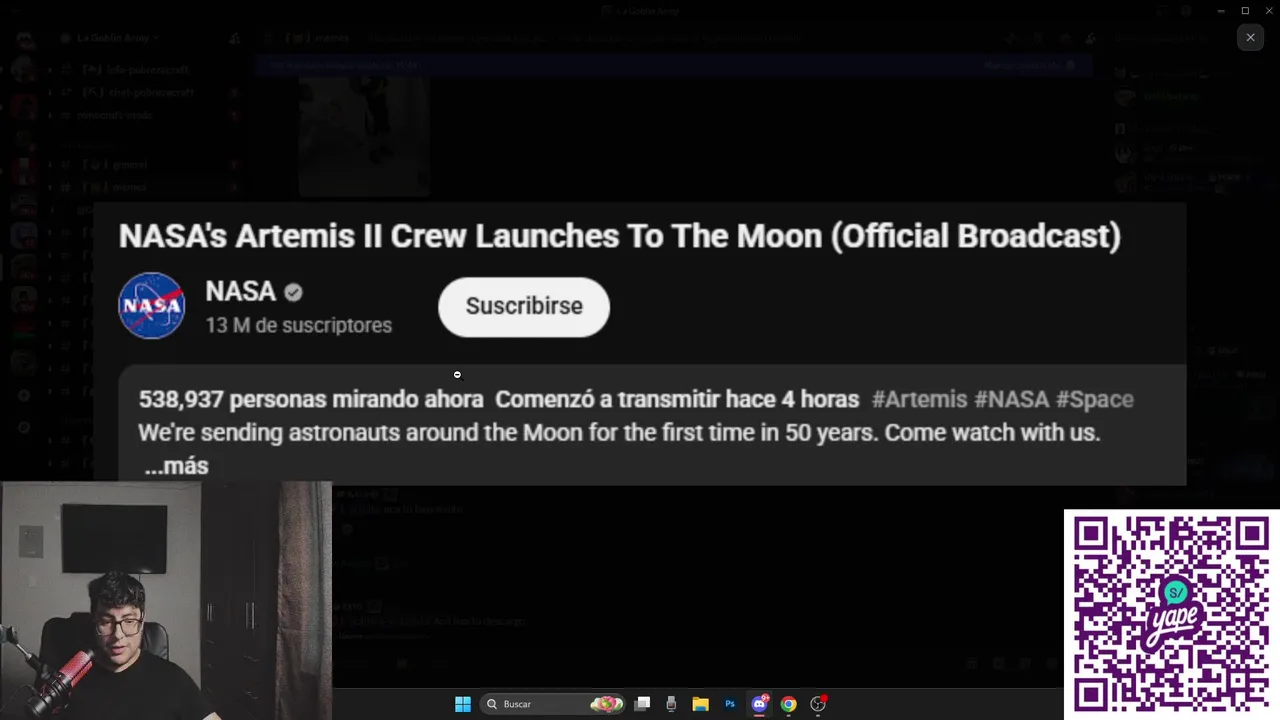Open File Explorer from the taskbar
Viewport: 1280px width, 720px height.
(x=700, y=704)
